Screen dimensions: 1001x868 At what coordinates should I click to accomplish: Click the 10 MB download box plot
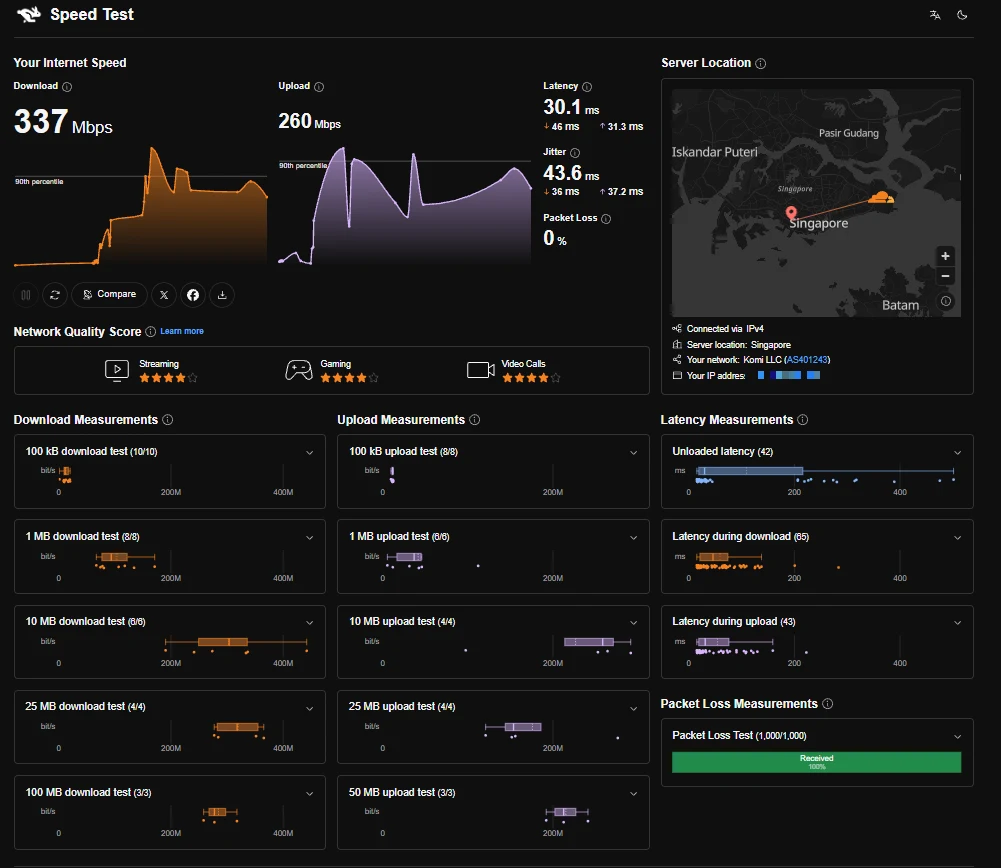pos(236,641)
